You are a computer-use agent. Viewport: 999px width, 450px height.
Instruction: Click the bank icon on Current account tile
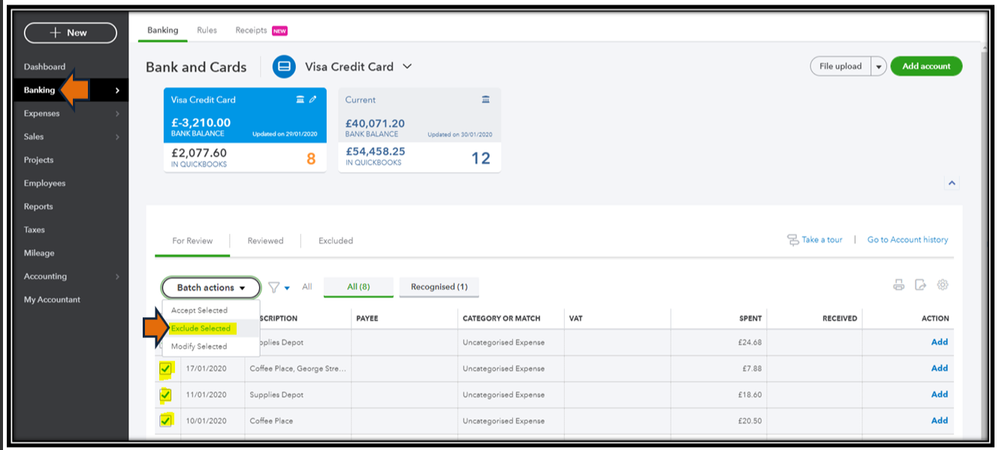(486, 99)
